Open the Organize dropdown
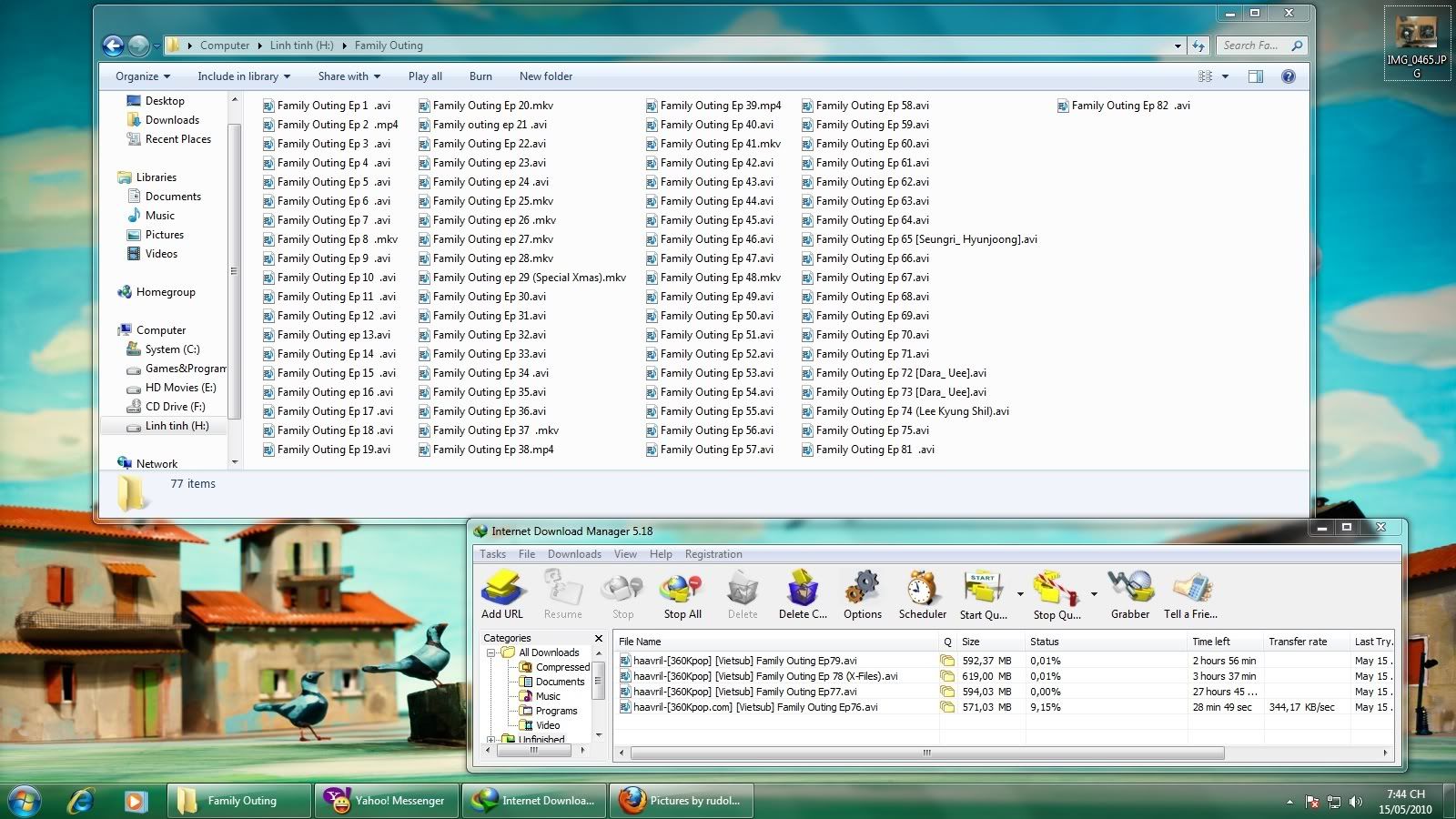The width and height of the screenshot is (1456, 819). 143,76
